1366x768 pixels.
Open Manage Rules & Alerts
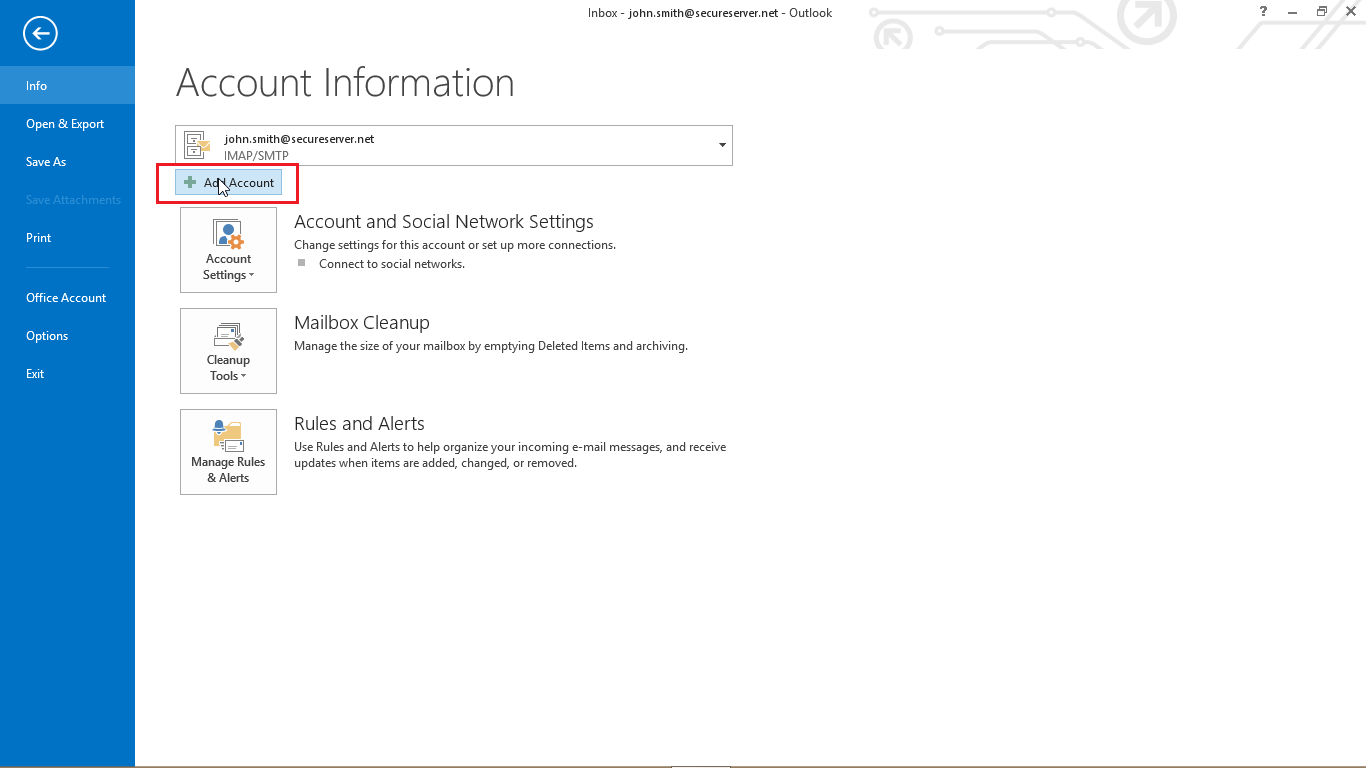click(x=228, y=452)
